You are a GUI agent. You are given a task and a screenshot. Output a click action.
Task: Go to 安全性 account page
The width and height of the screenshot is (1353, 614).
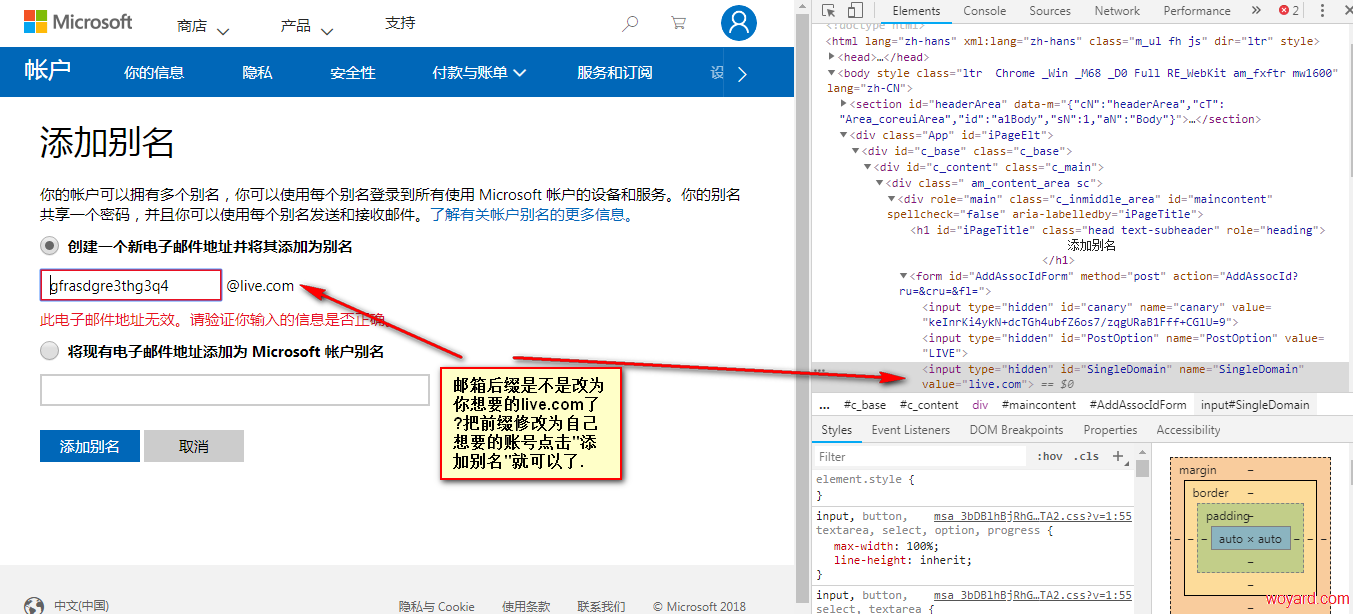(353, 72)
